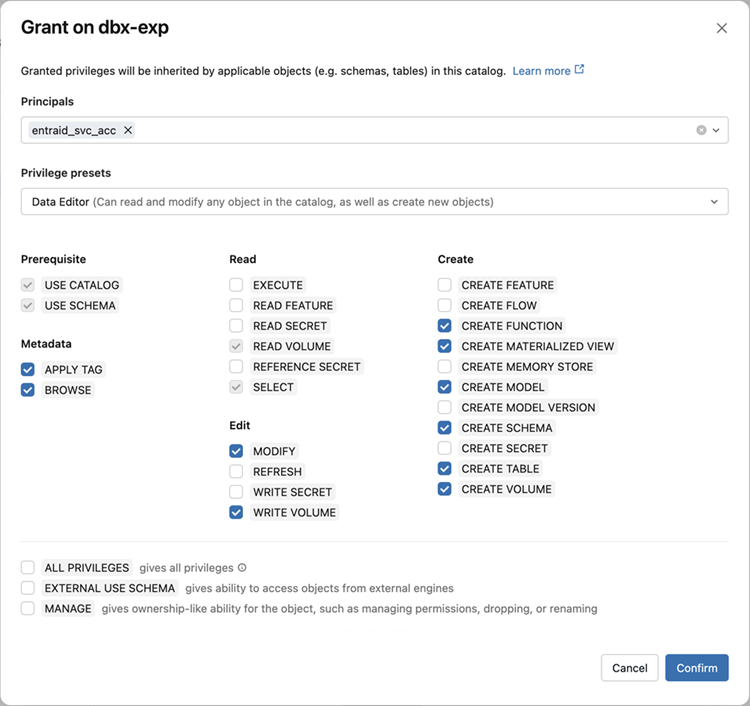Click inside the Principals input field

375,130
